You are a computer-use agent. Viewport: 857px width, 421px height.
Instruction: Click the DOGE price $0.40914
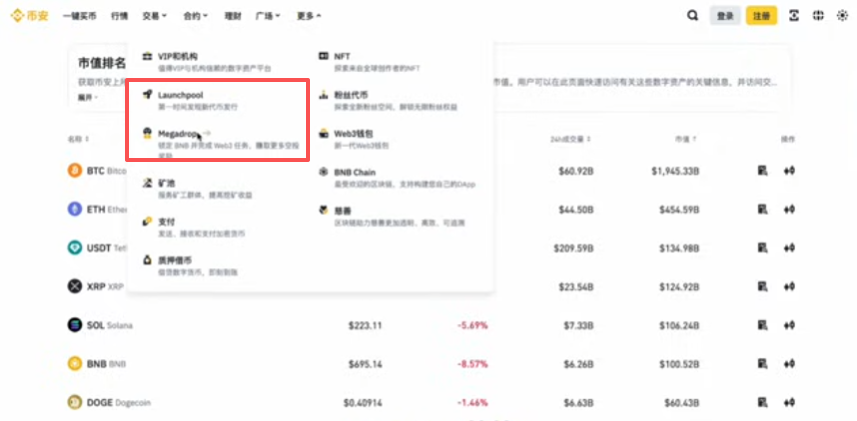362,403
